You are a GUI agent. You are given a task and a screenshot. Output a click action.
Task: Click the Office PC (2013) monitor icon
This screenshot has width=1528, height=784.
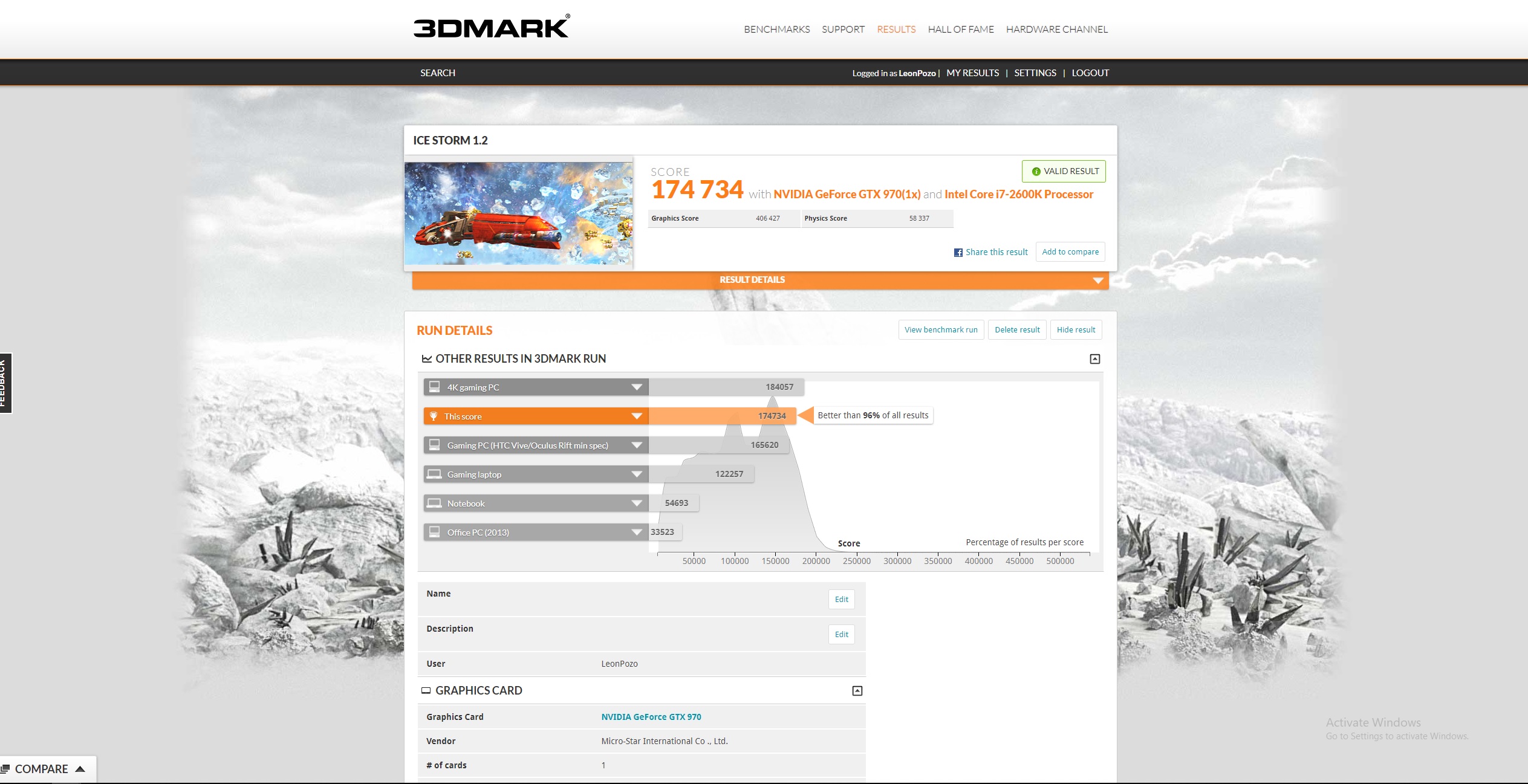pyautogui.click(x=434, y=532)
